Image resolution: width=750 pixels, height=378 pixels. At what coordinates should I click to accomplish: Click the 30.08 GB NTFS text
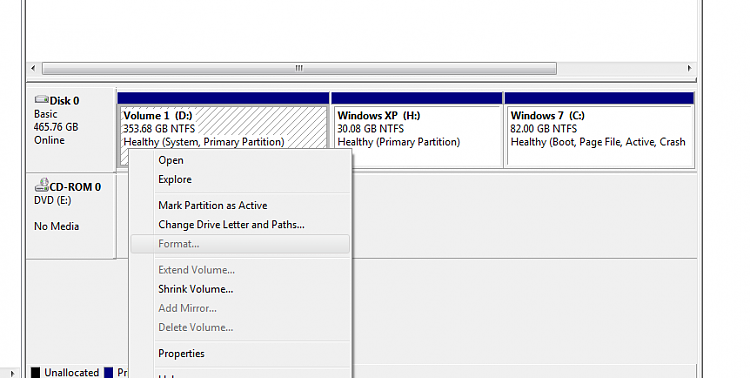(371, 129)
